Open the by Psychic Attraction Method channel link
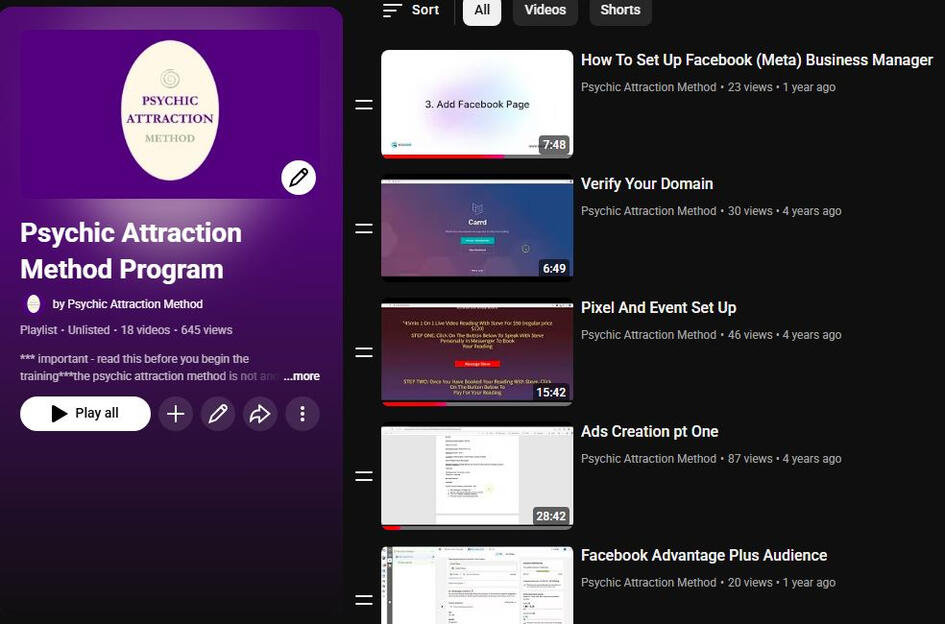Viewport: 945px width, 624px height. click(x=127, y=304)
